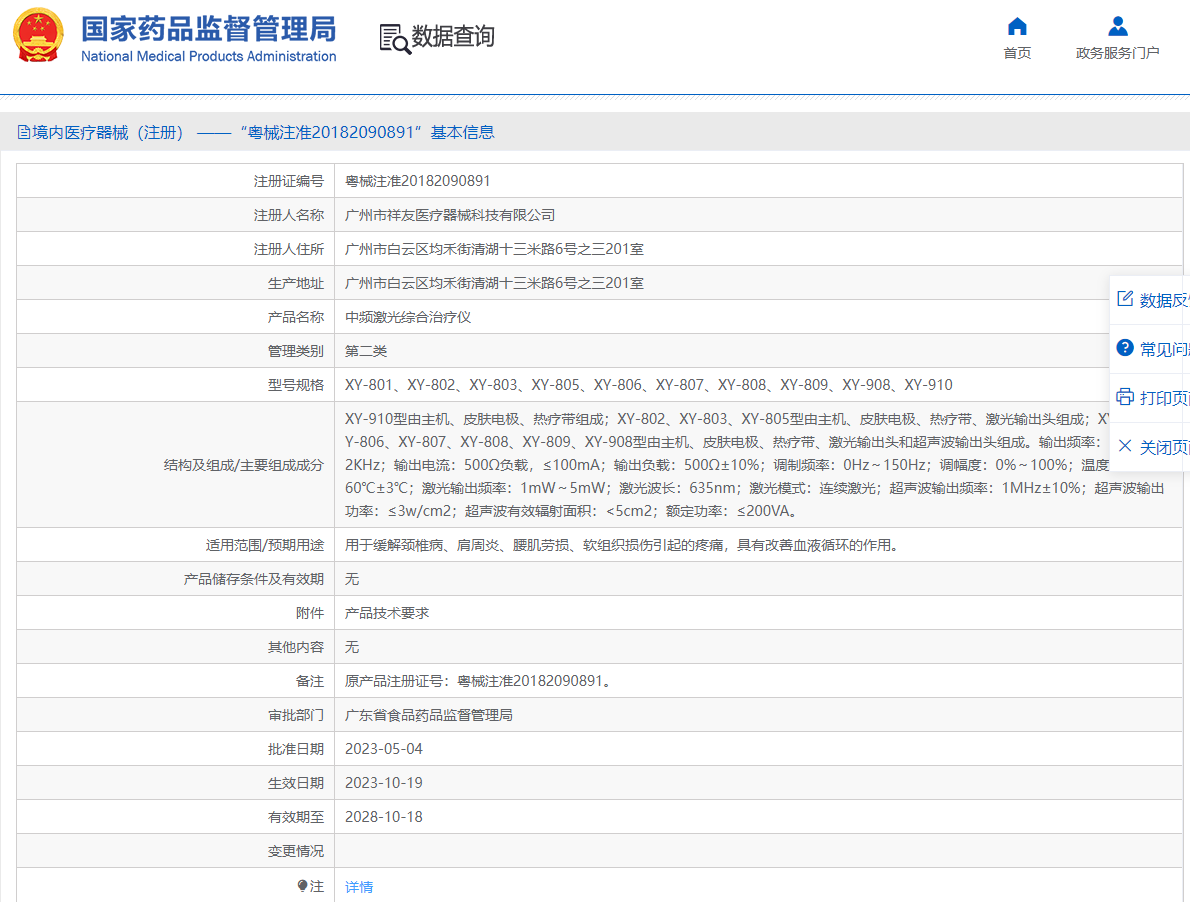Click the 产品储存条件及有效期 label
The image size is (1190, 902).
(x=253, y=580)
